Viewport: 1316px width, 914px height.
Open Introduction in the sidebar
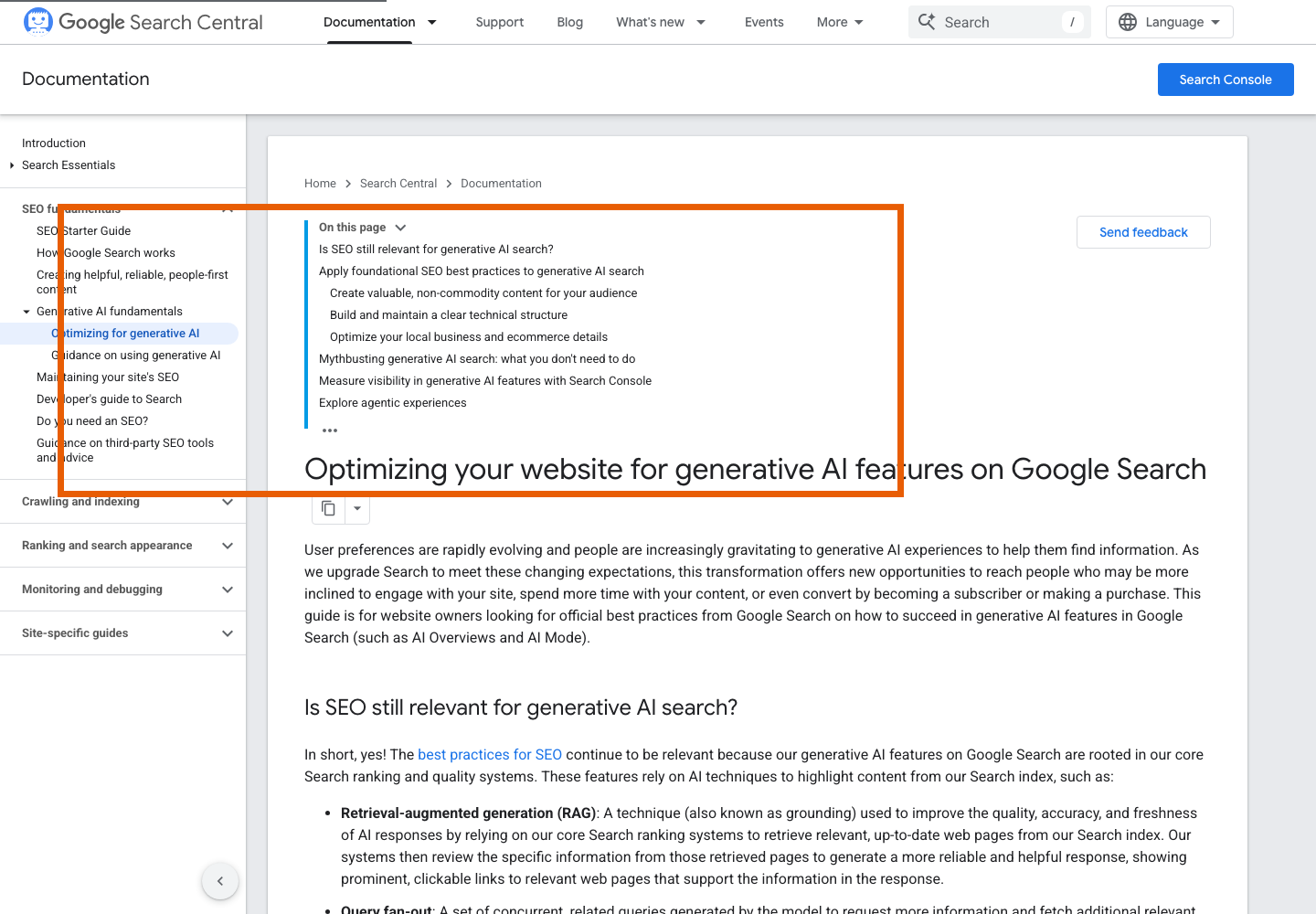tap(54, 143)
